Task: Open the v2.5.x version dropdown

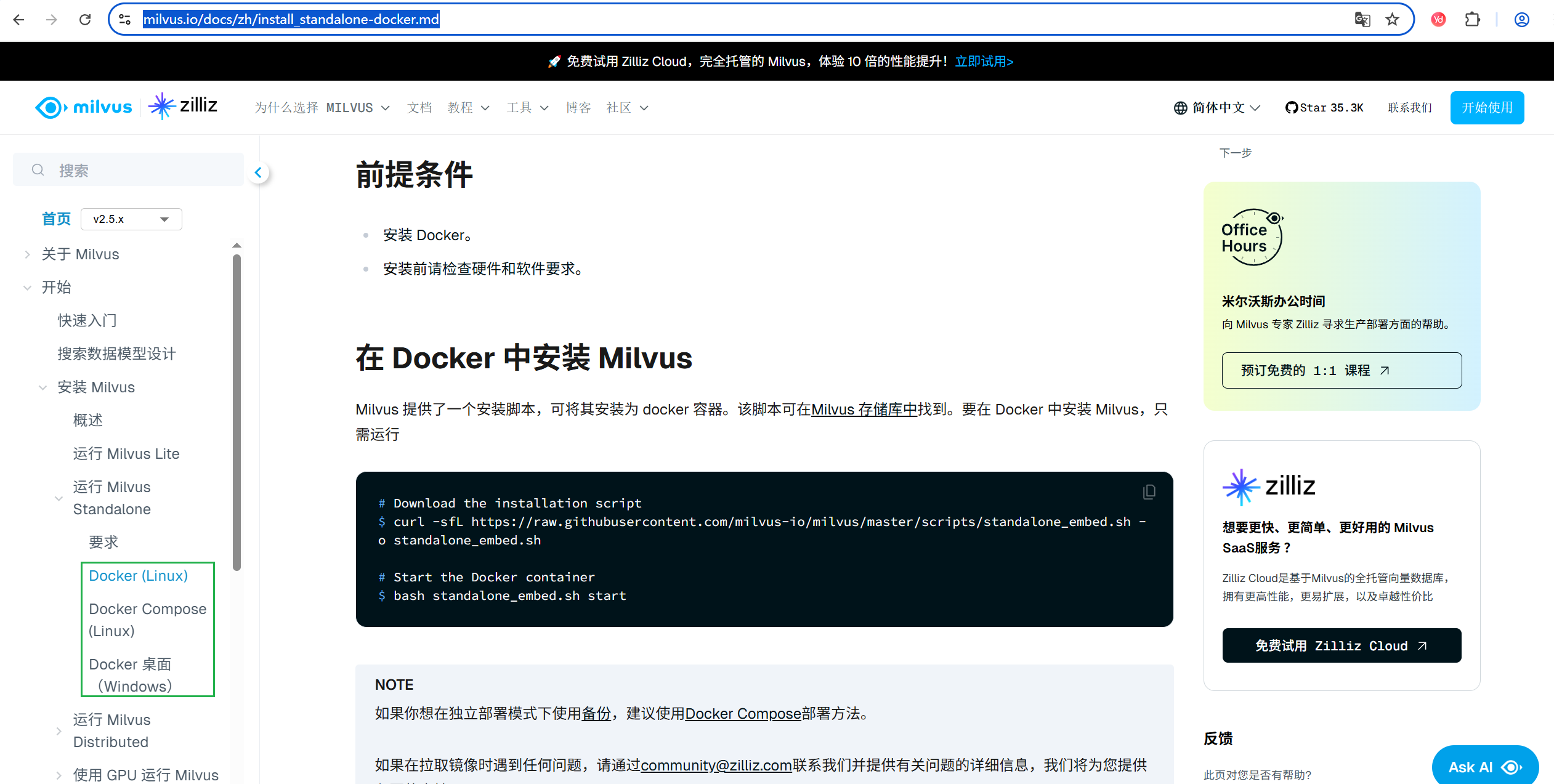Action: [131, 219]
